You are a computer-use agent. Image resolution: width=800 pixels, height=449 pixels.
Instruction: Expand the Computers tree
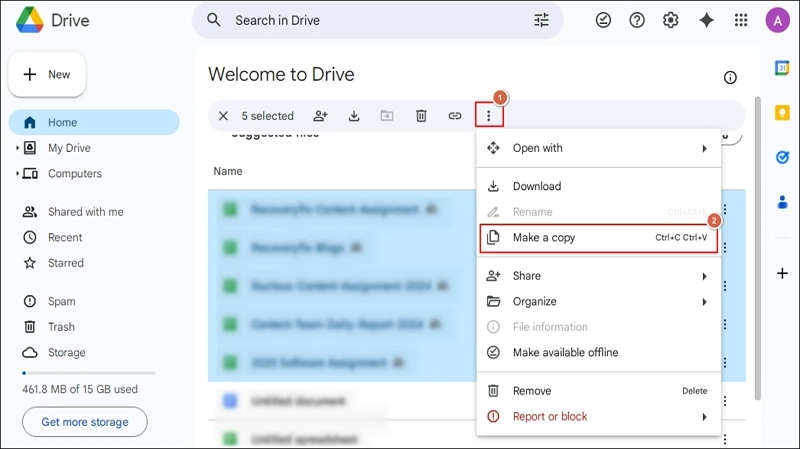[x=18, y=174]
